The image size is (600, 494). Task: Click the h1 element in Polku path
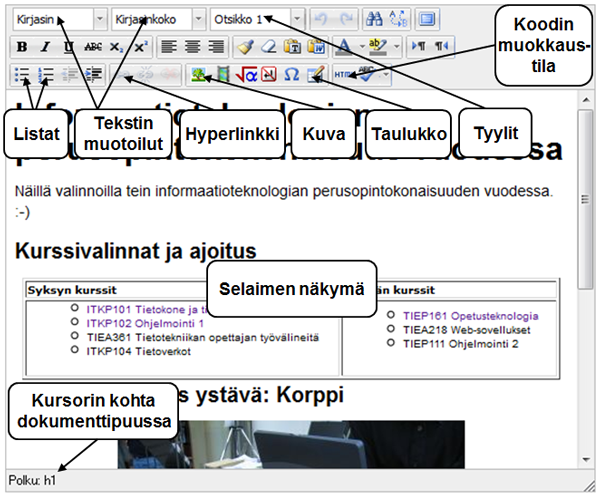[x=50, y=480]
